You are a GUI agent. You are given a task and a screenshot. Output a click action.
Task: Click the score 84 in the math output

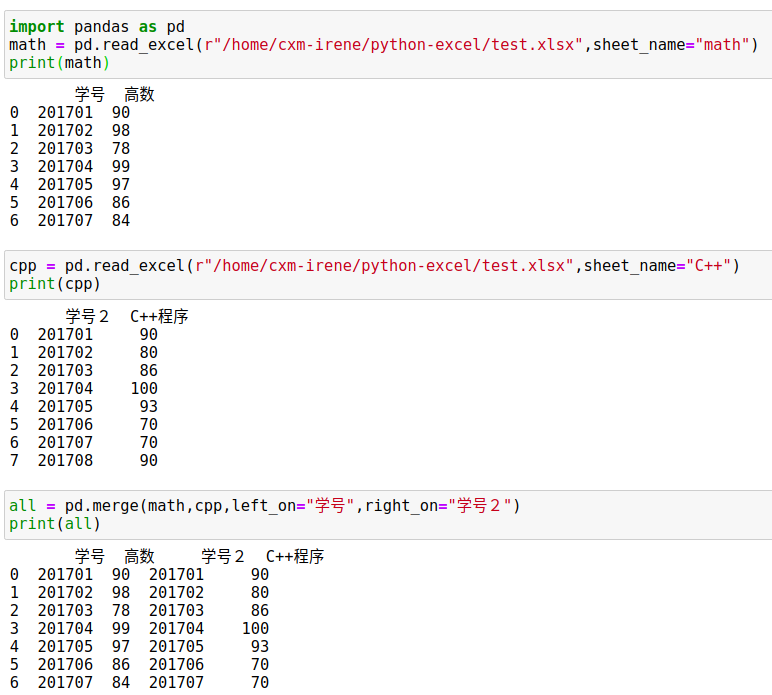coord(121,220)
